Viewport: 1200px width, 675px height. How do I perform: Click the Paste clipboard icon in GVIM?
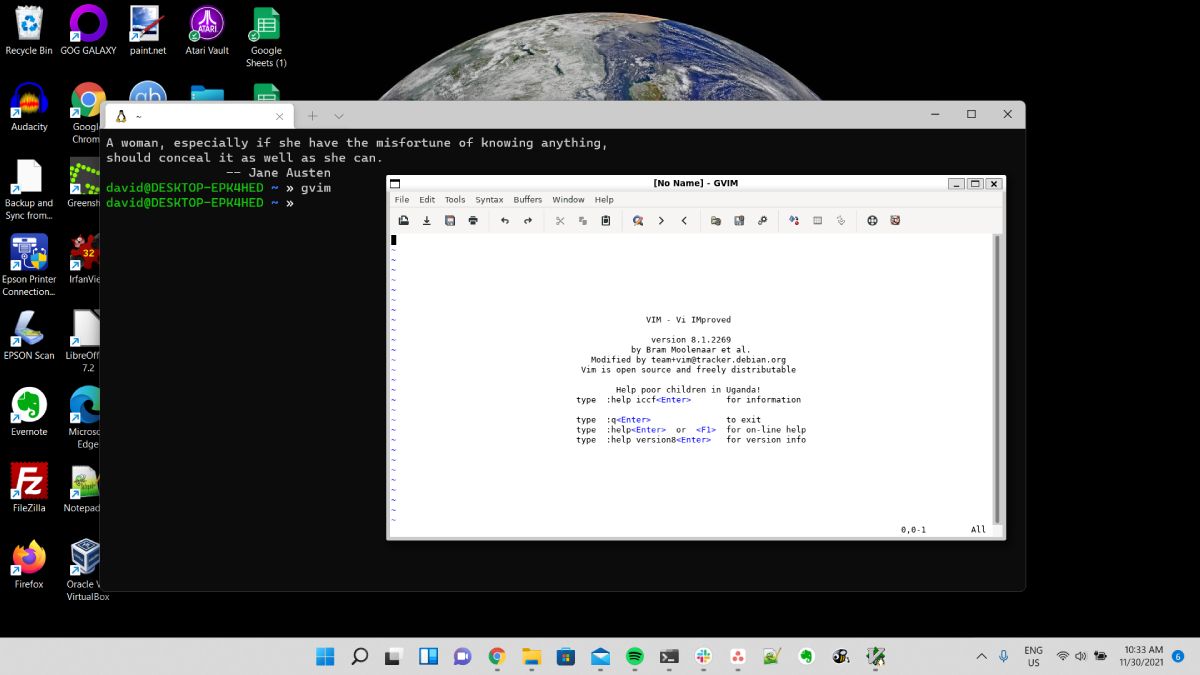pos(606,220)
